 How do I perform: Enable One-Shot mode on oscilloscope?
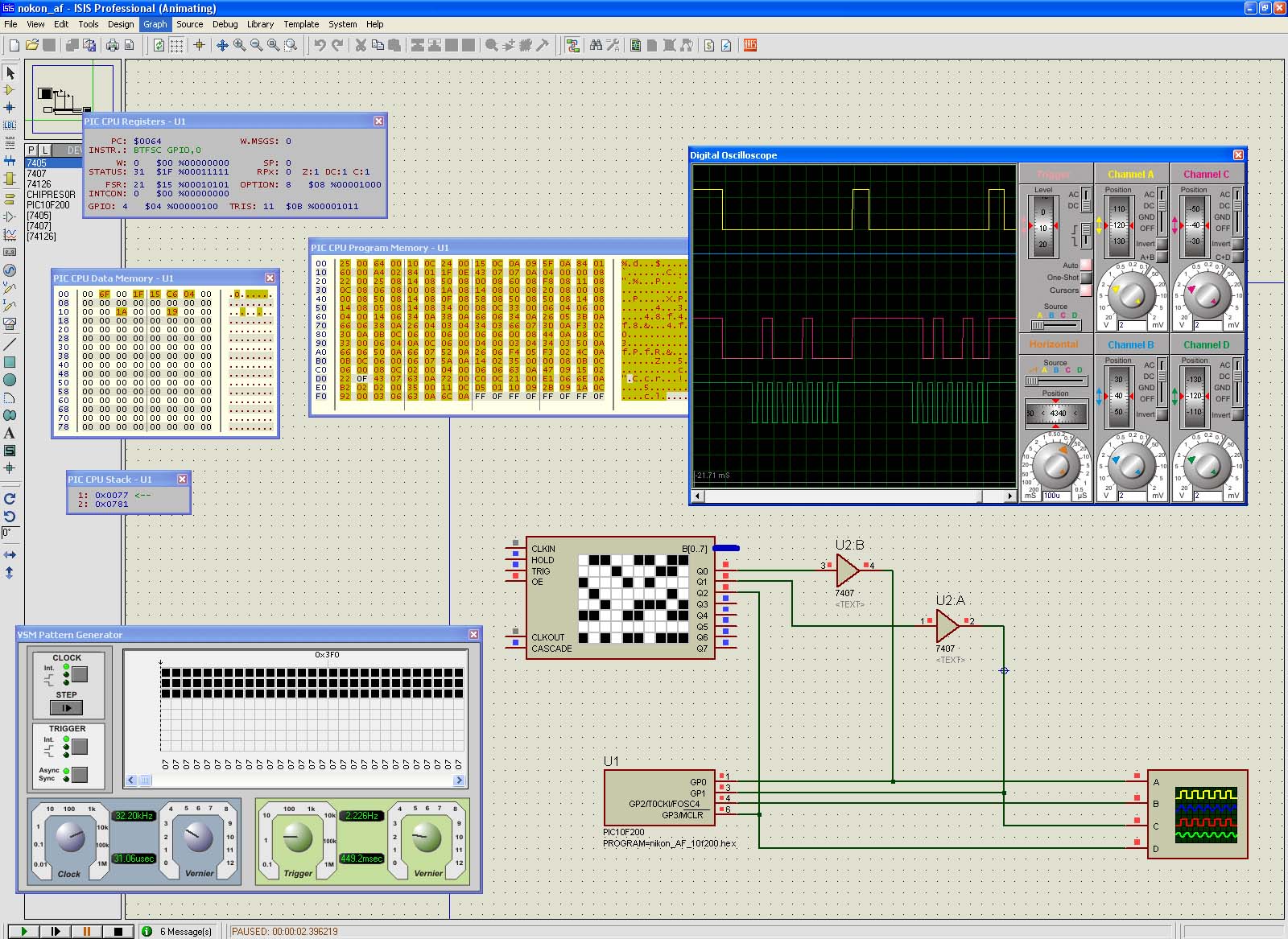(x=1086, y=278)
